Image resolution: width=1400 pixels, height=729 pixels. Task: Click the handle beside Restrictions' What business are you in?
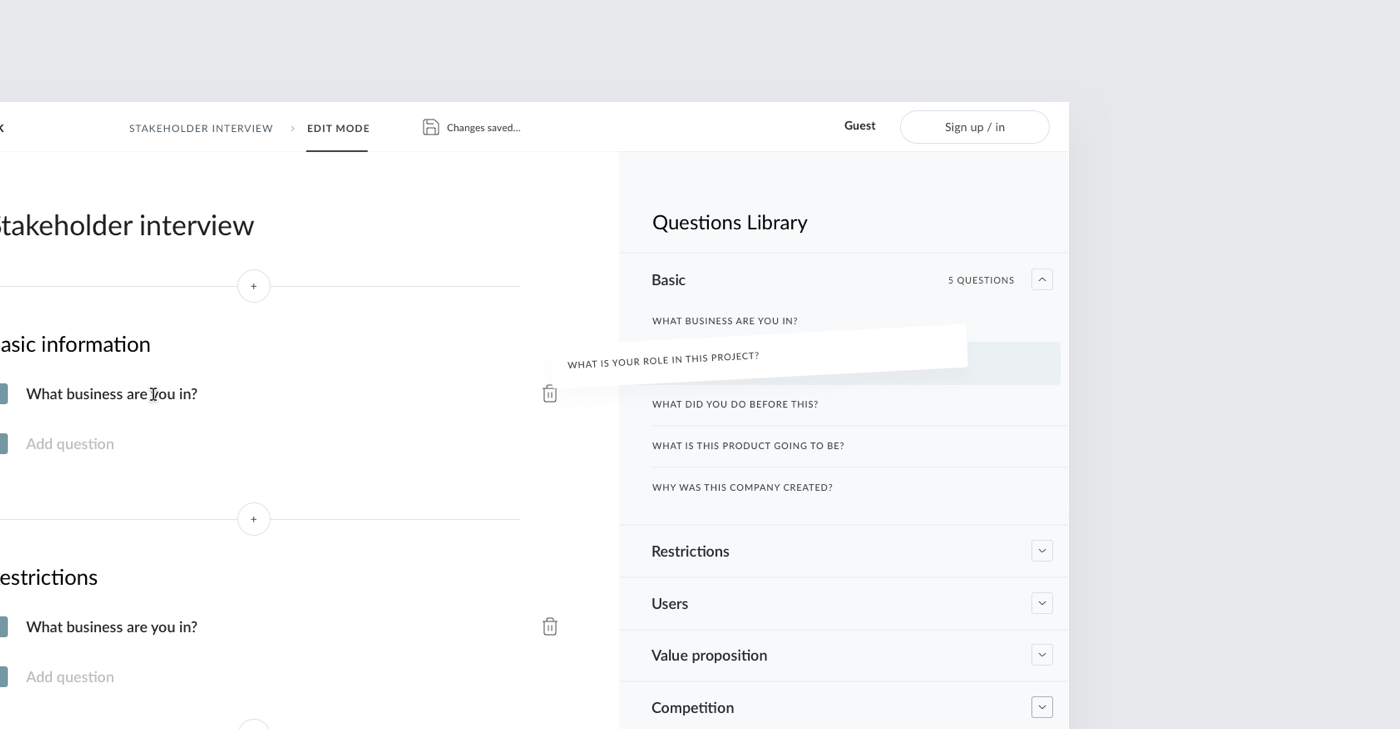coord(3,627)
